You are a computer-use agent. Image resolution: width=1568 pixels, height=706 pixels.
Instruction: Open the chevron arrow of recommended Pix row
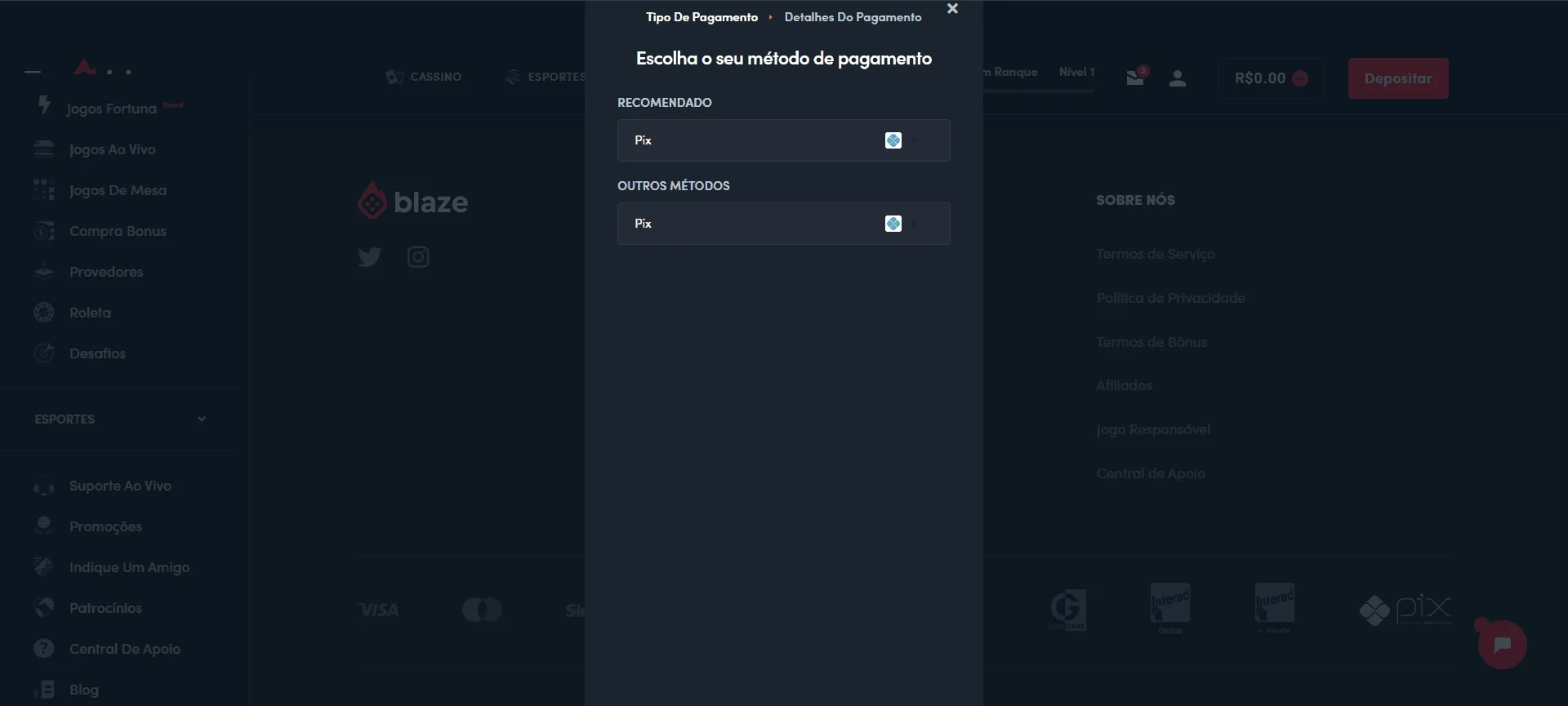(915, 140)
